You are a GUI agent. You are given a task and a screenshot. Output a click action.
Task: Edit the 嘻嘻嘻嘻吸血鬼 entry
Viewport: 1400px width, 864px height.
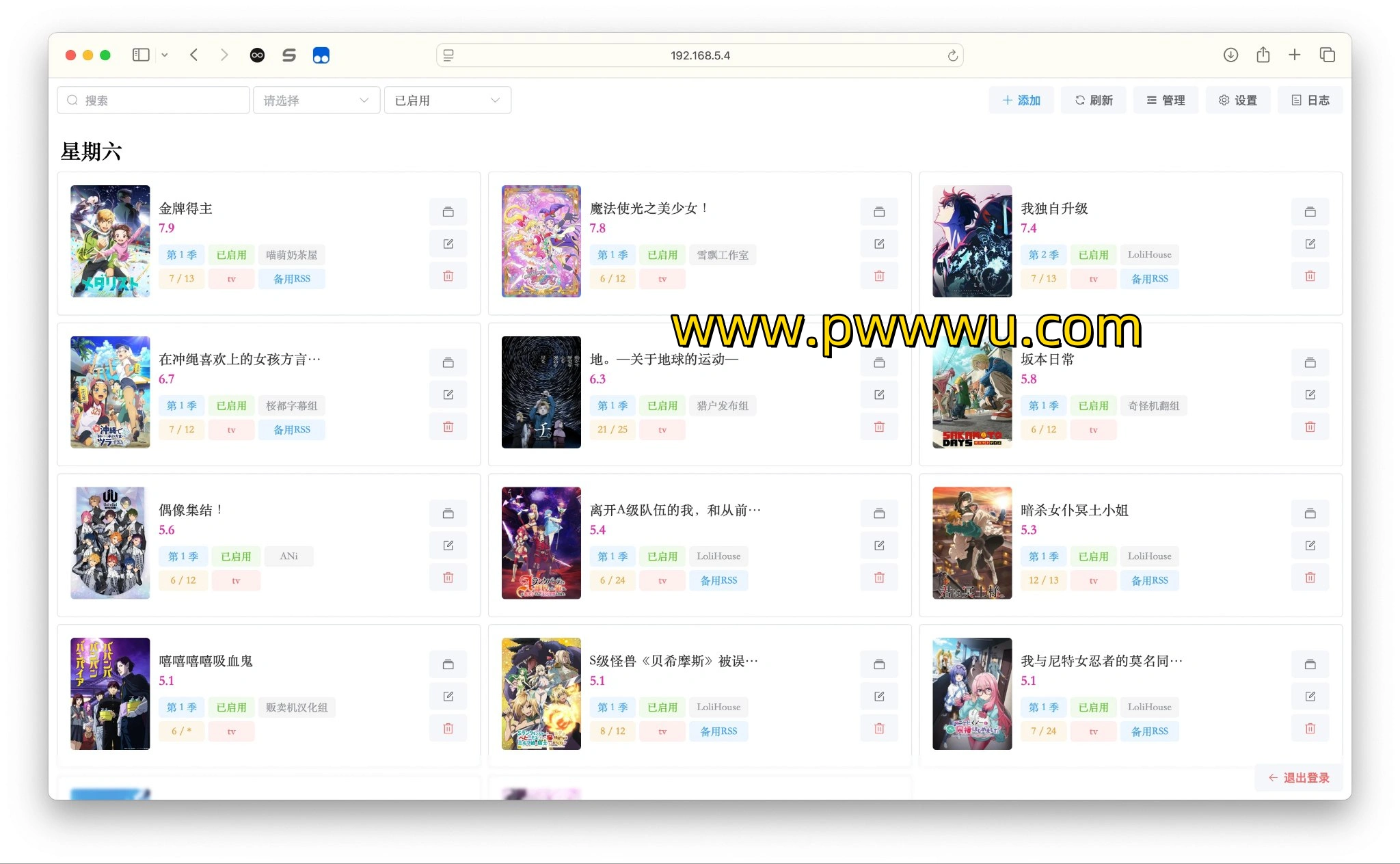[x=448, y=697]
